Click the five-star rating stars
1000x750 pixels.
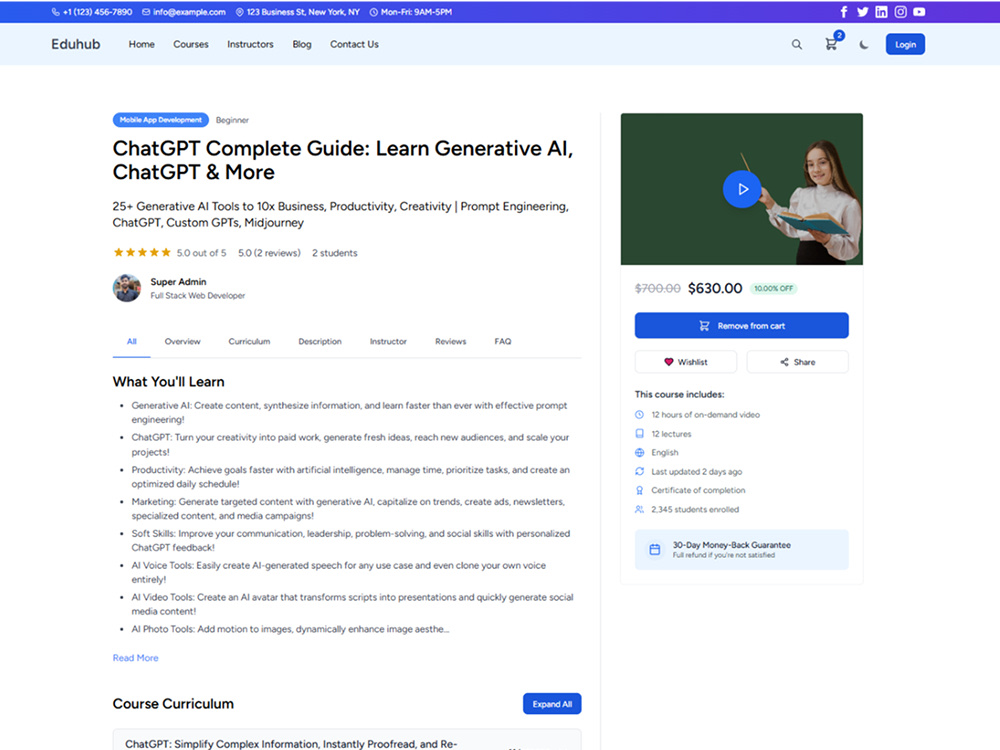click(x=142, y=253)
